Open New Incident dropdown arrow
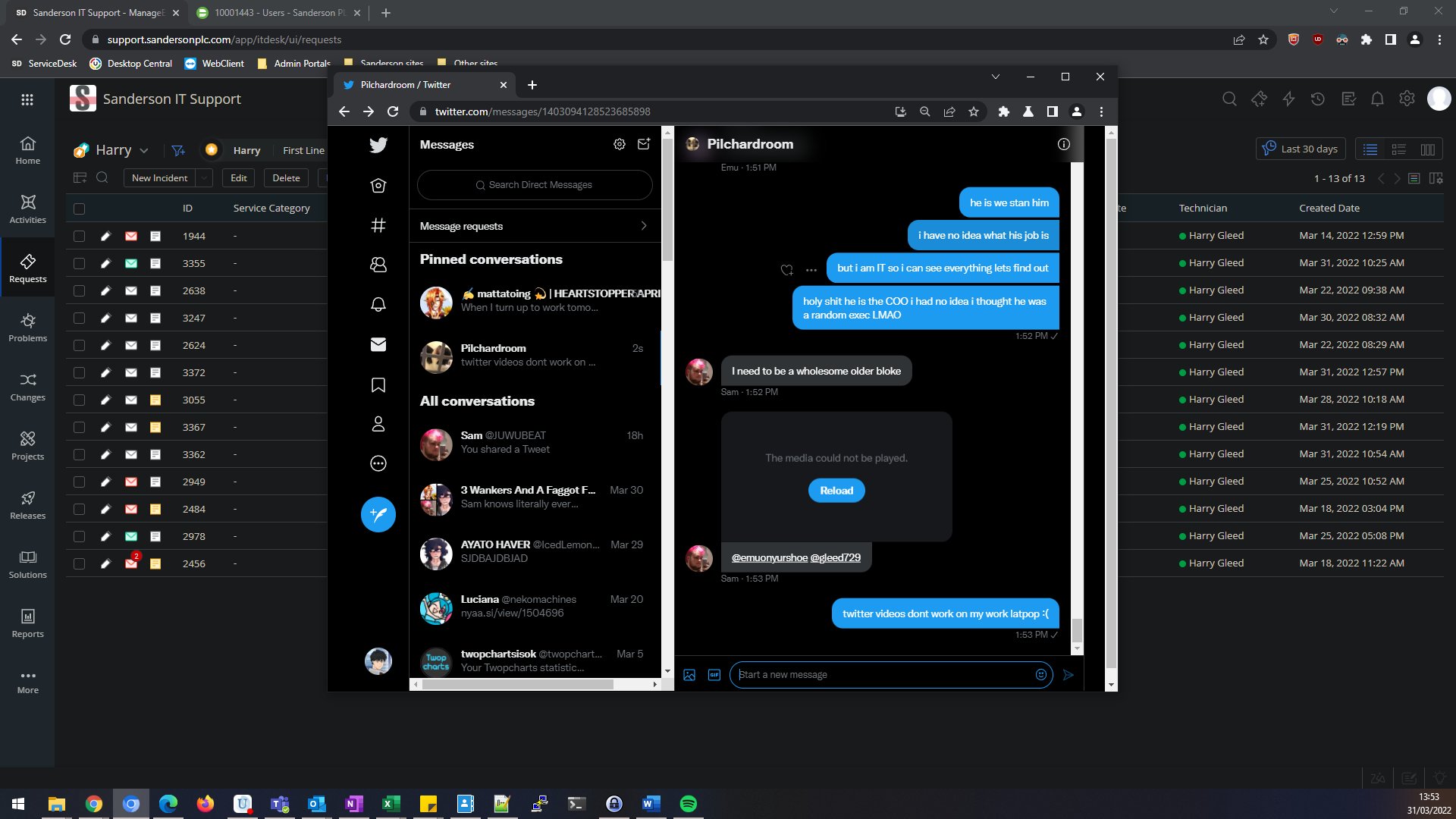This screenshot has width=1456, height=819. (x=204, y=178)
